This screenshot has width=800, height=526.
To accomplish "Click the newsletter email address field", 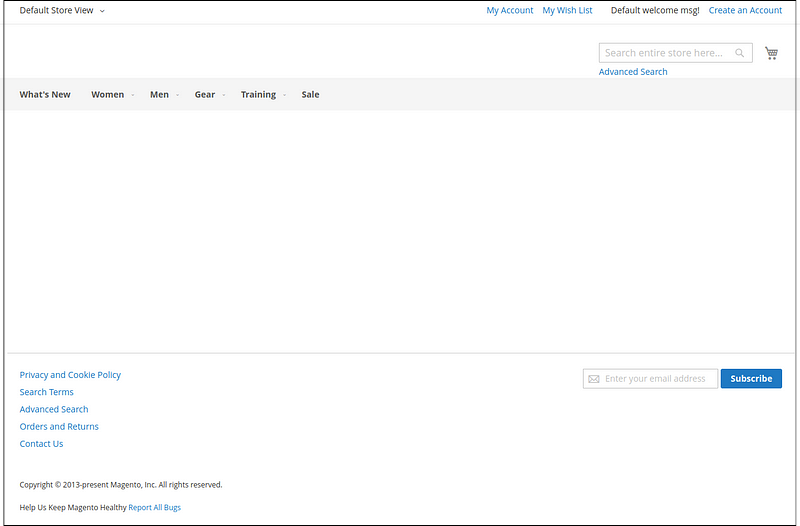I will pyautogui.click(x=659, y=379).
